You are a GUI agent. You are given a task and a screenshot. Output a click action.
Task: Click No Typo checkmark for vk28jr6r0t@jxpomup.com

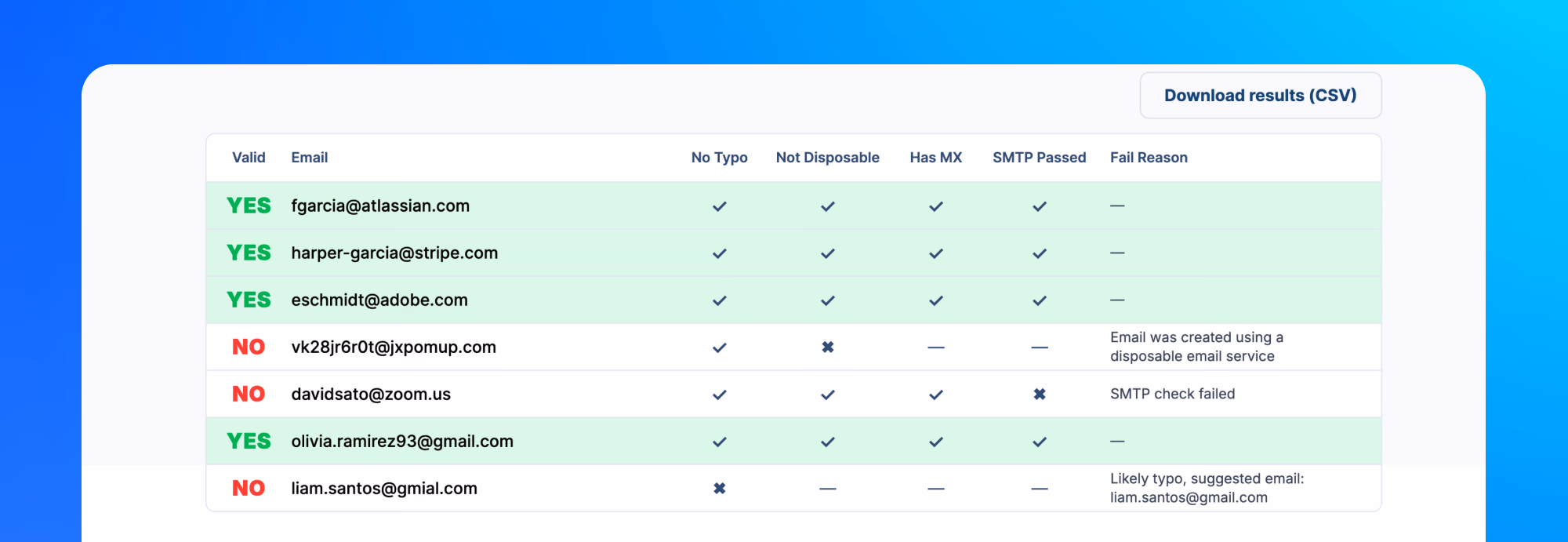coord(719,347)
